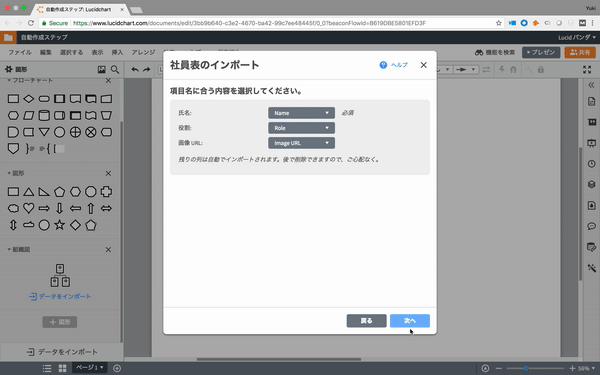Open the arrow style dropdown in toolbar
Viewport: 600px width, 375px height.
(x=466, y=70)
